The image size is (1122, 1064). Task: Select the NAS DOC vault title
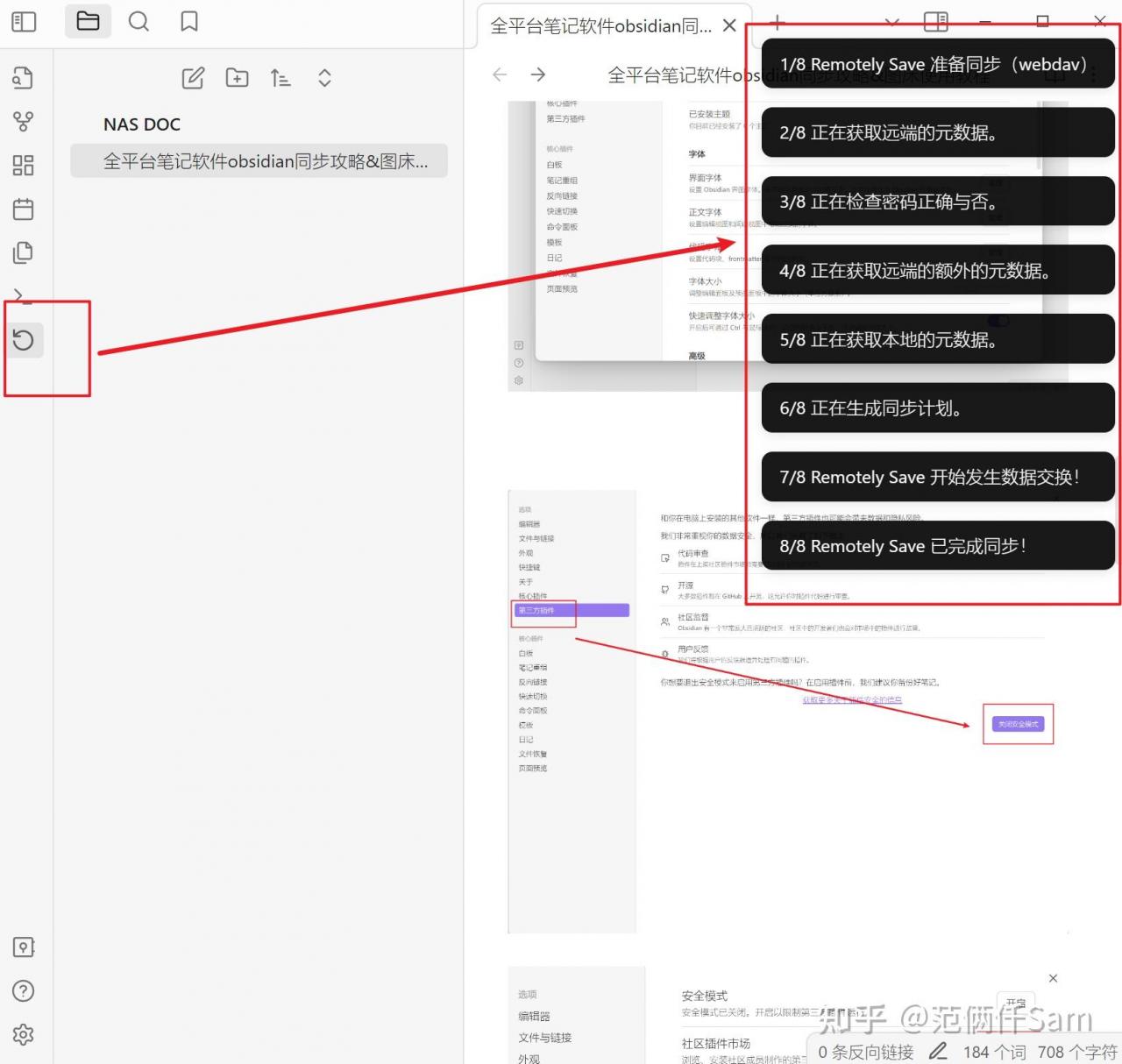(x=142, y=124)
